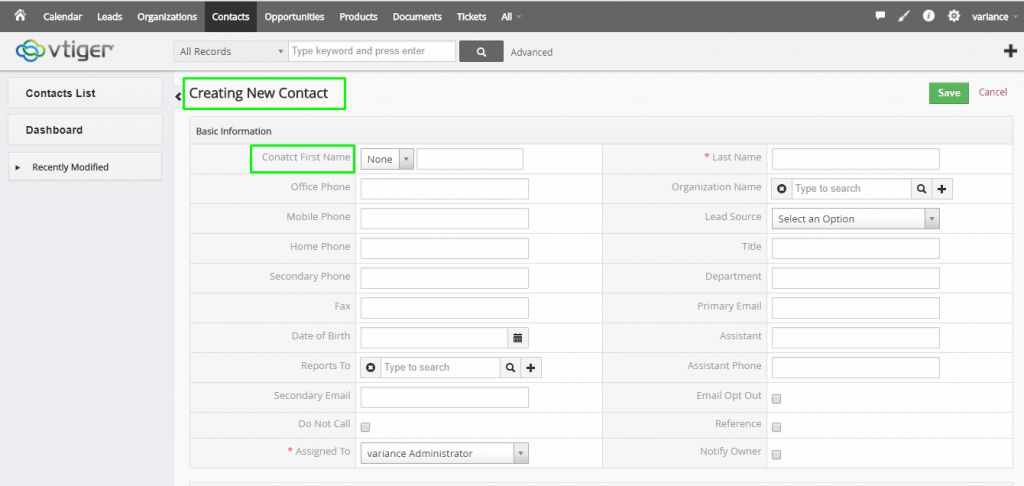Search Reports To with magnifier icon
Image resolution: width=1024 pixels, height=486 pixels.
[x=511, y=368]
